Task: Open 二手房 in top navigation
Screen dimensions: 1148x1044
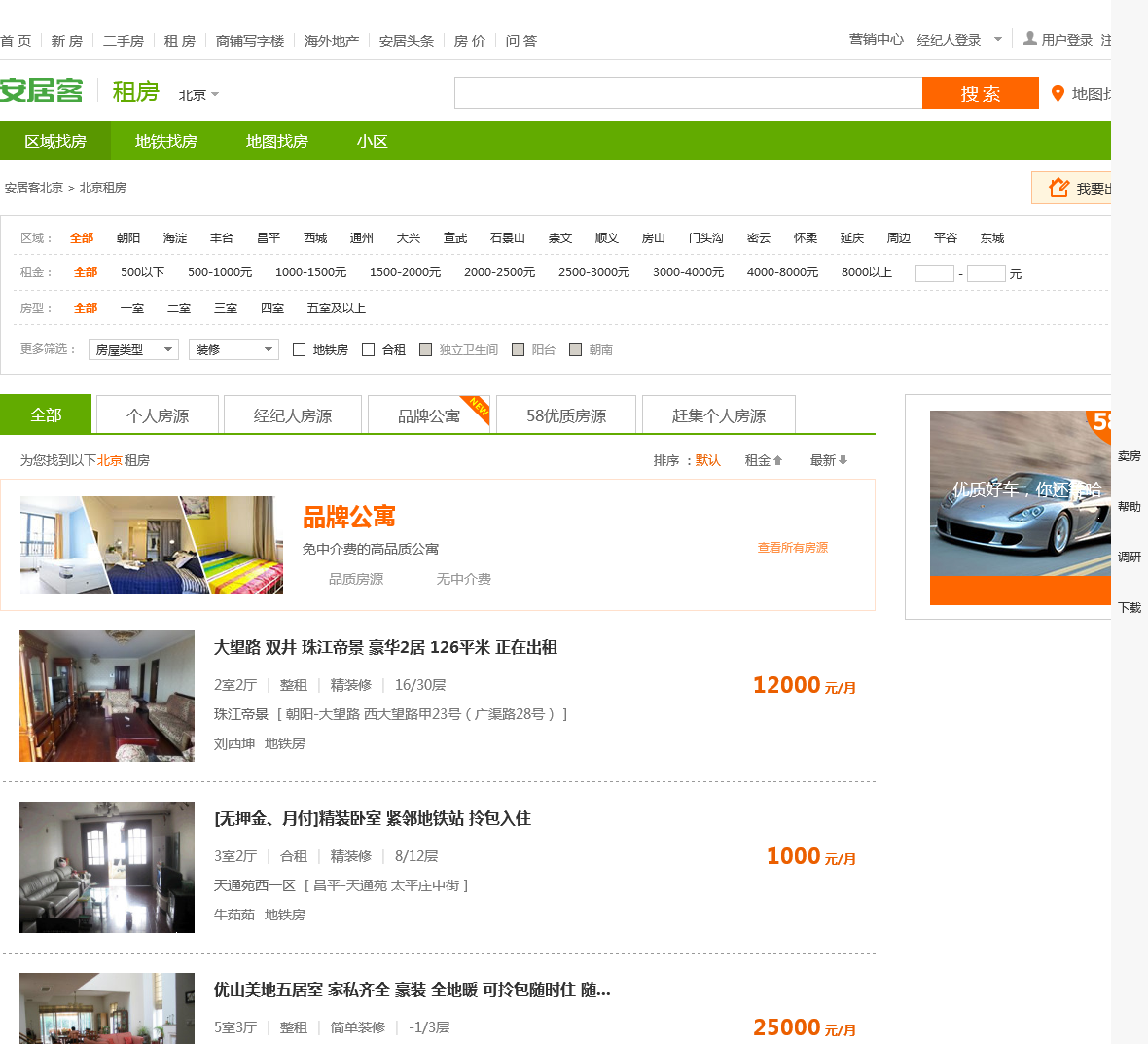Action: pos(123,40)
